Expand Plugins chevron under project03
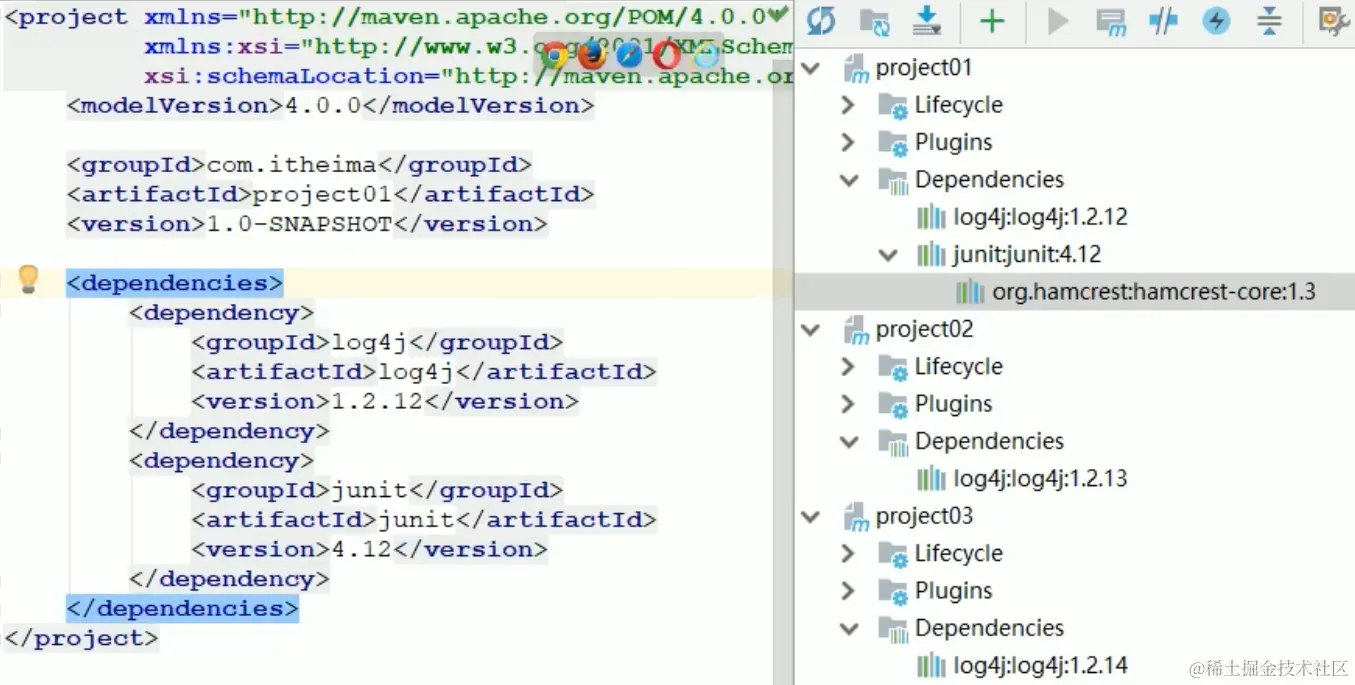1355x685 pixels. (848, 591)
